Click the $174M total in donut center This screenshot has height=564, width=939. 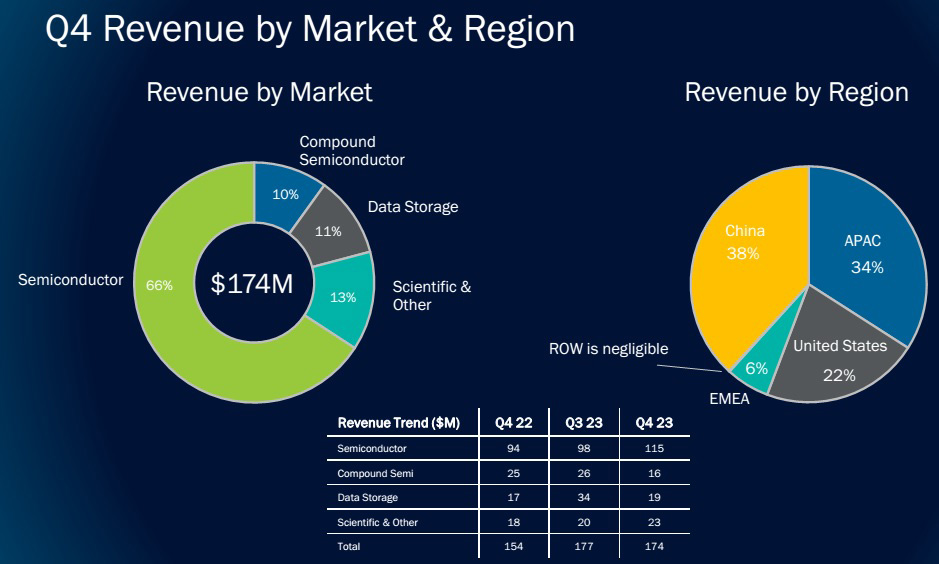coord(252,284)
